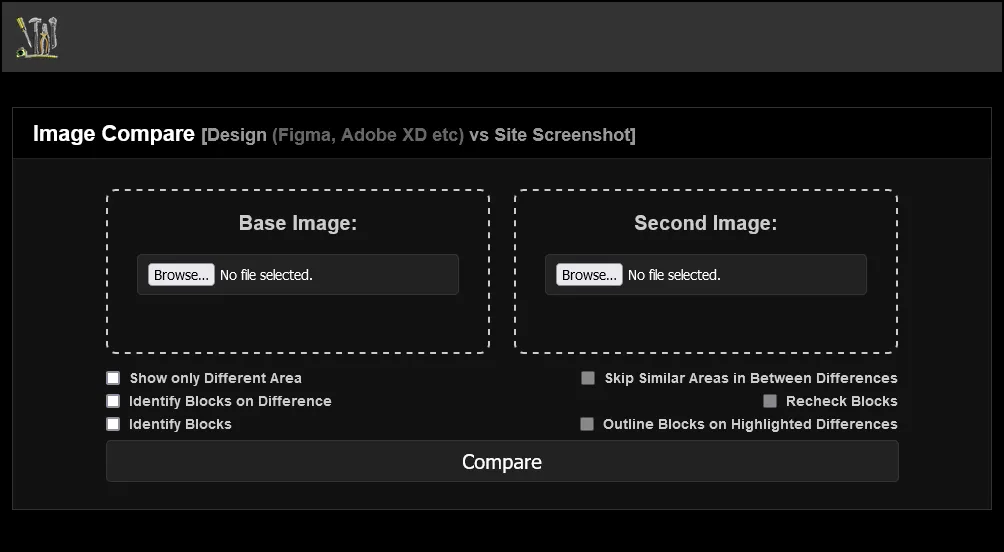Click the Base Image heading text

pos(297,223)
